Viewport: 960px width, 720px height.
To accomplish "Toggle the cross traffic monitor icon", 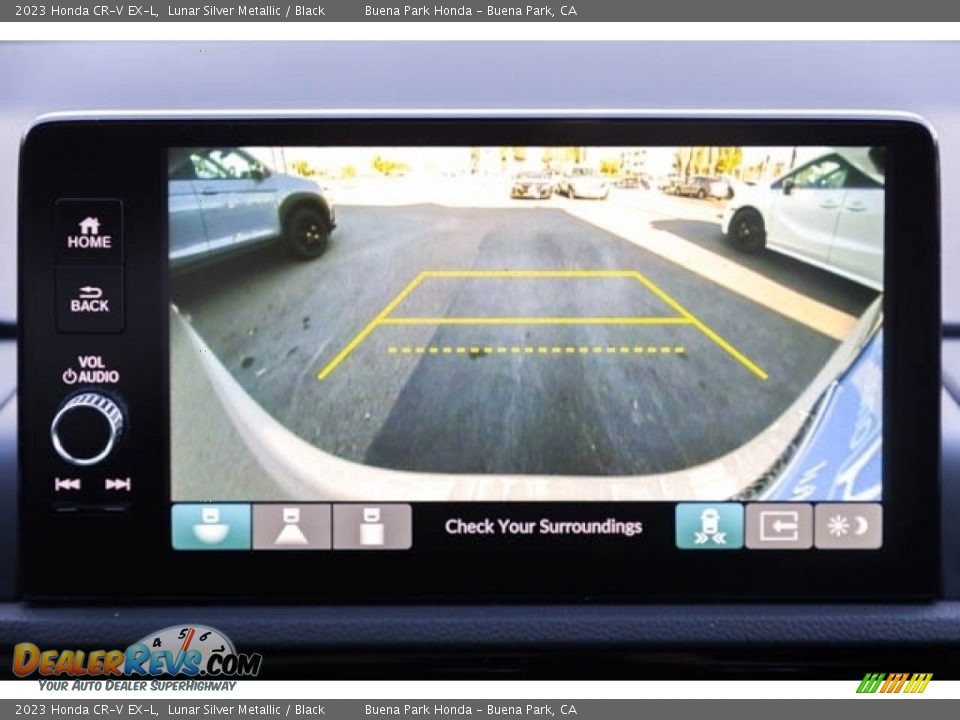I will pyautogui.click(x=709, y=526).
